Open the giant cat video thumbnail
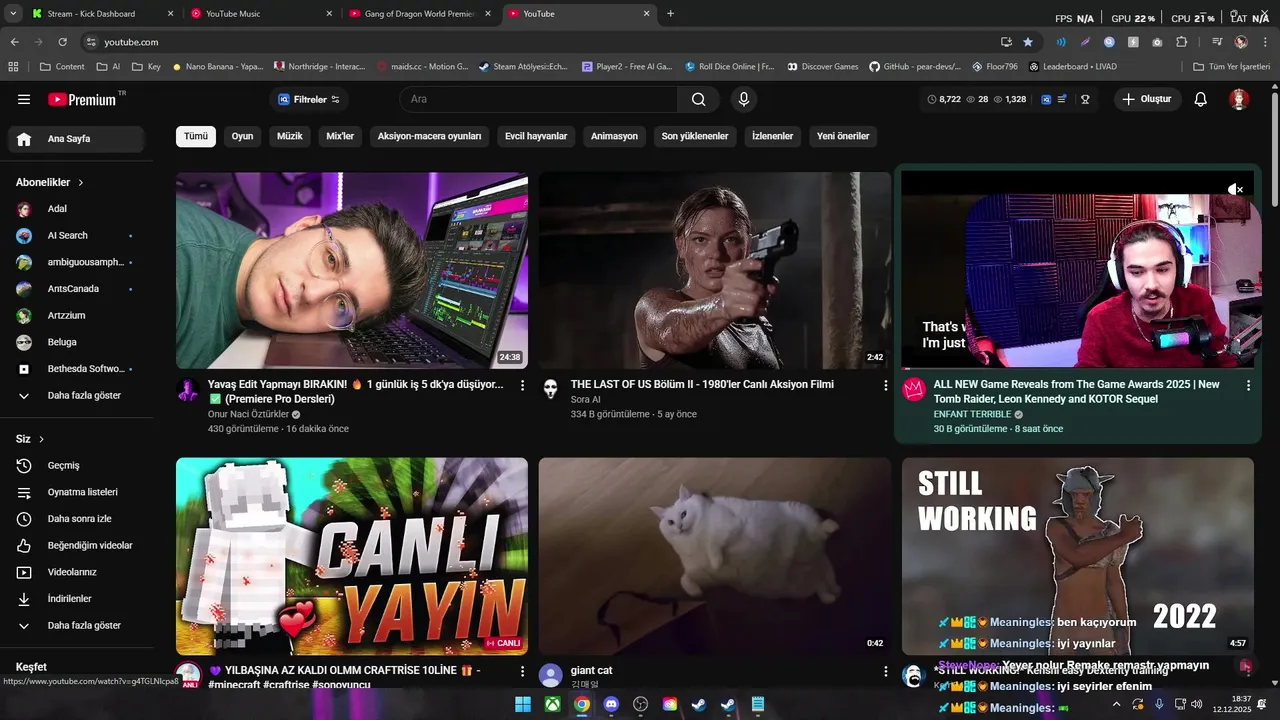 [x=714, y=556]
